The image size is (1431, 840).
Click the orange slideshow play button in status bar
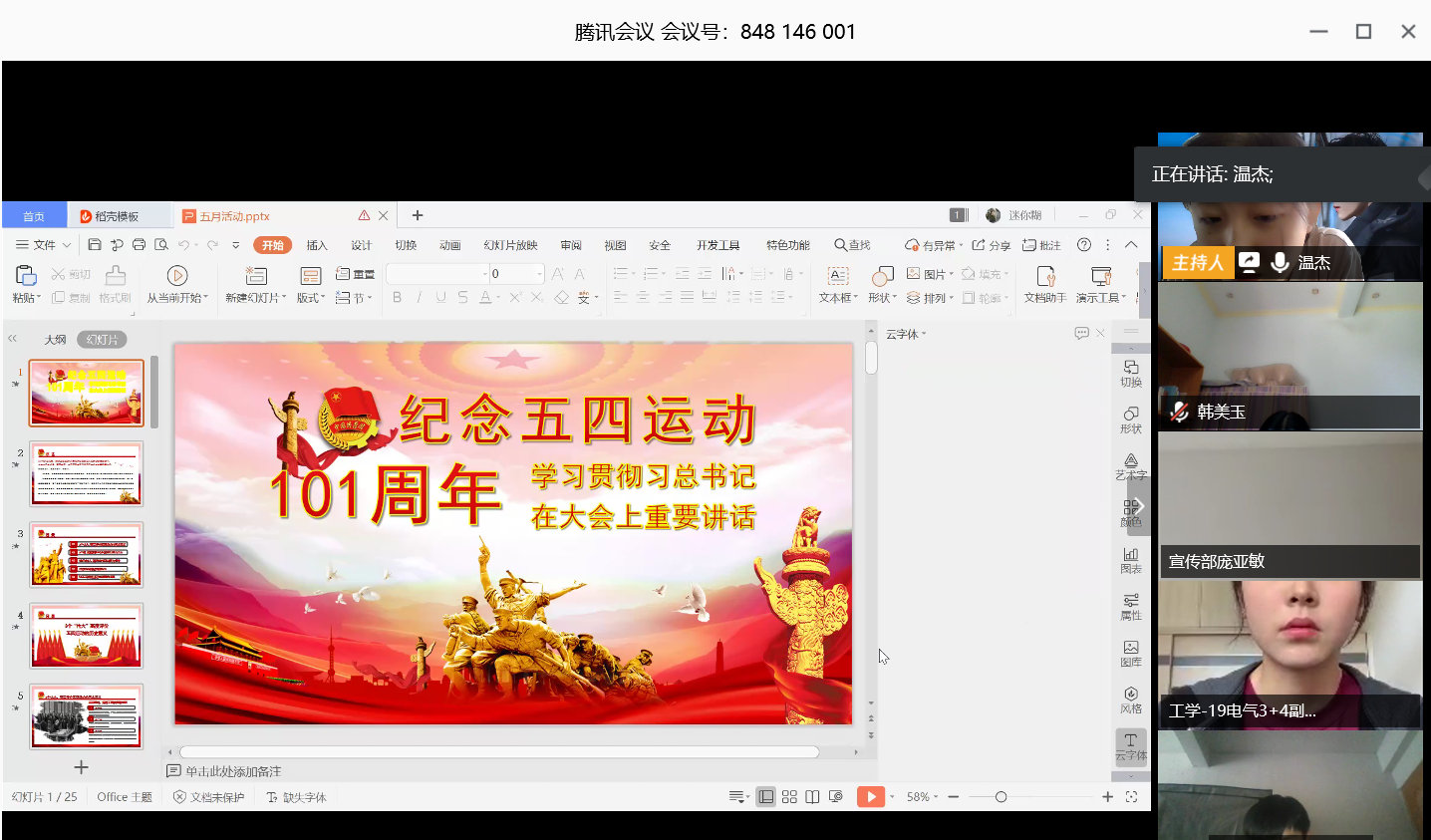click(x=870, y=797)
